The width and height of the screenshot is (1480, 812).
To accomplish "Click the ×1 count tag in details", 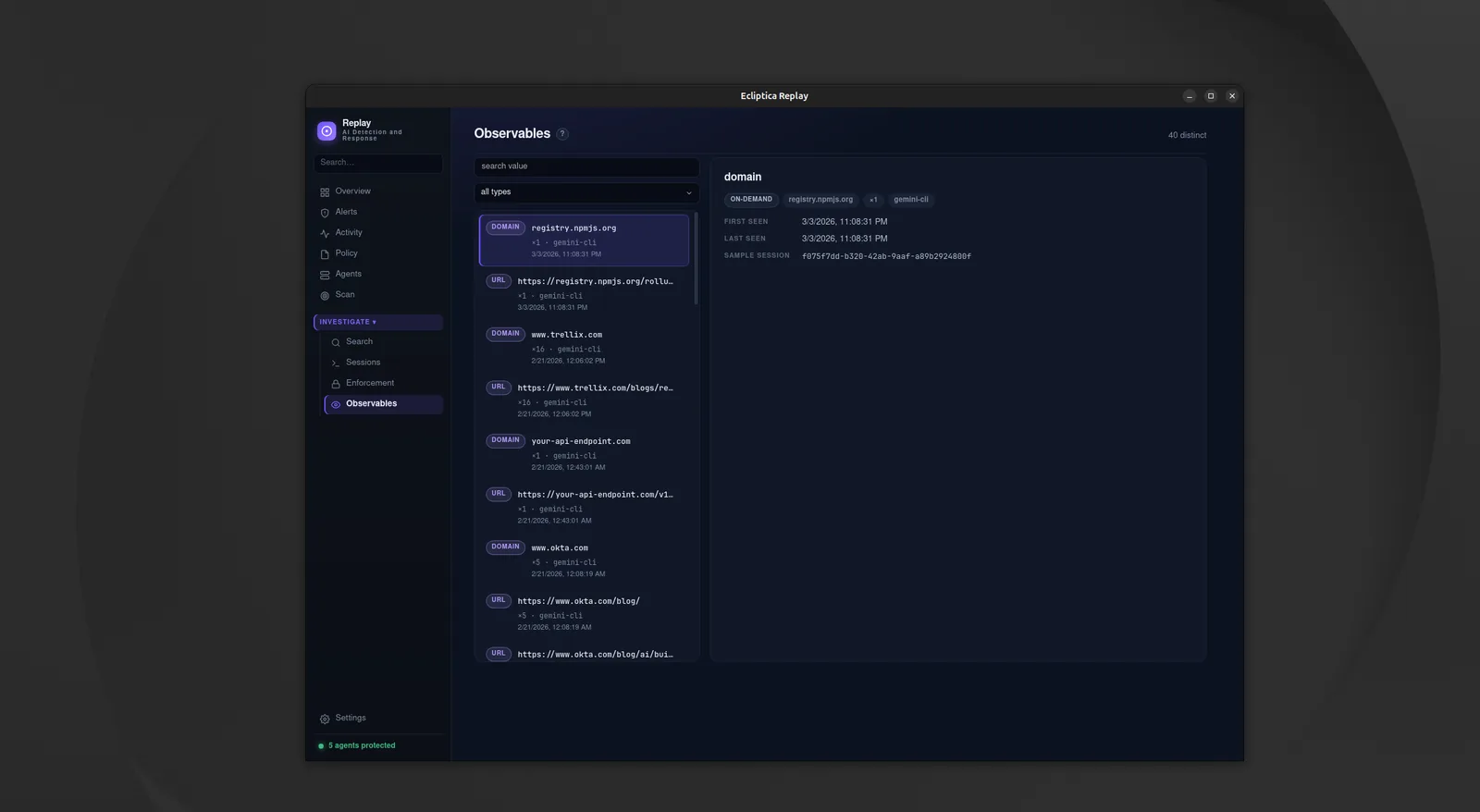I will coord(873,200).
